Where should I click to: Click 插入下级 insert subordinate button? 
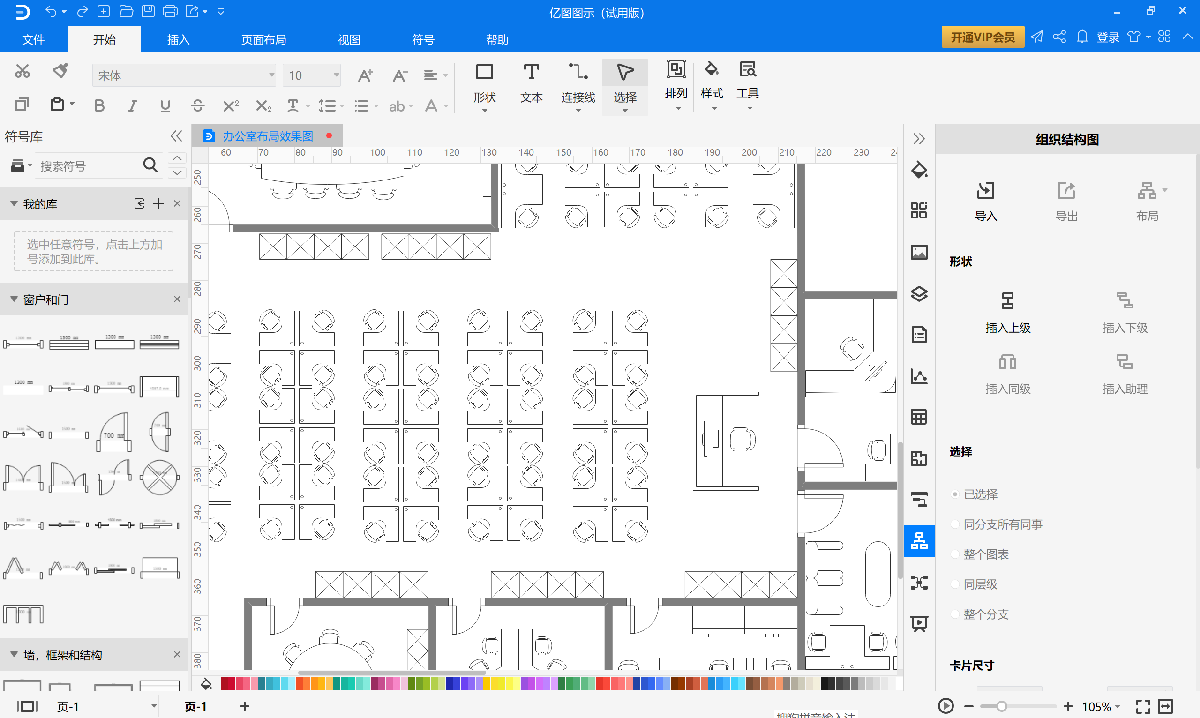(1125, 312)
